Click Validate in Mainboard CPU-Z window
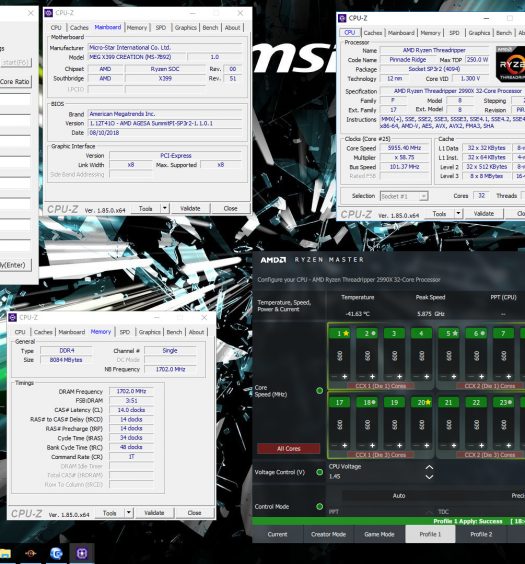The image size is (525, 564). point(190,208)
